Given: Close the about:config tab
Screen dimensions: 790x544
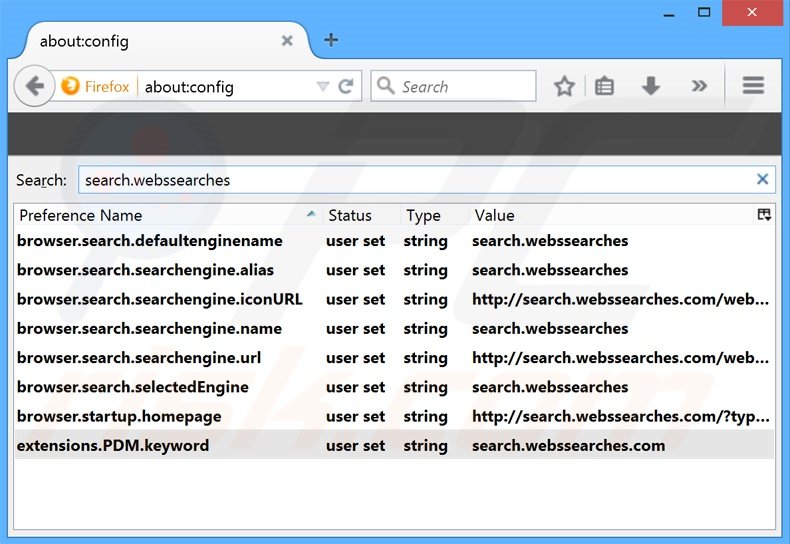Looking at the screenshot, I should point(287,40).
